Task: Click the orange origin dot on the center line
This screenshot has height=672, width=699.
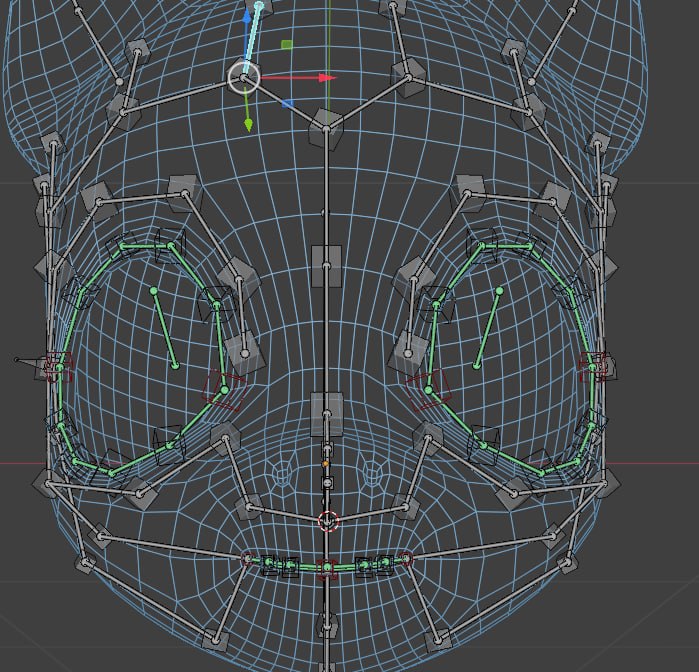Action: pos(325,464)
